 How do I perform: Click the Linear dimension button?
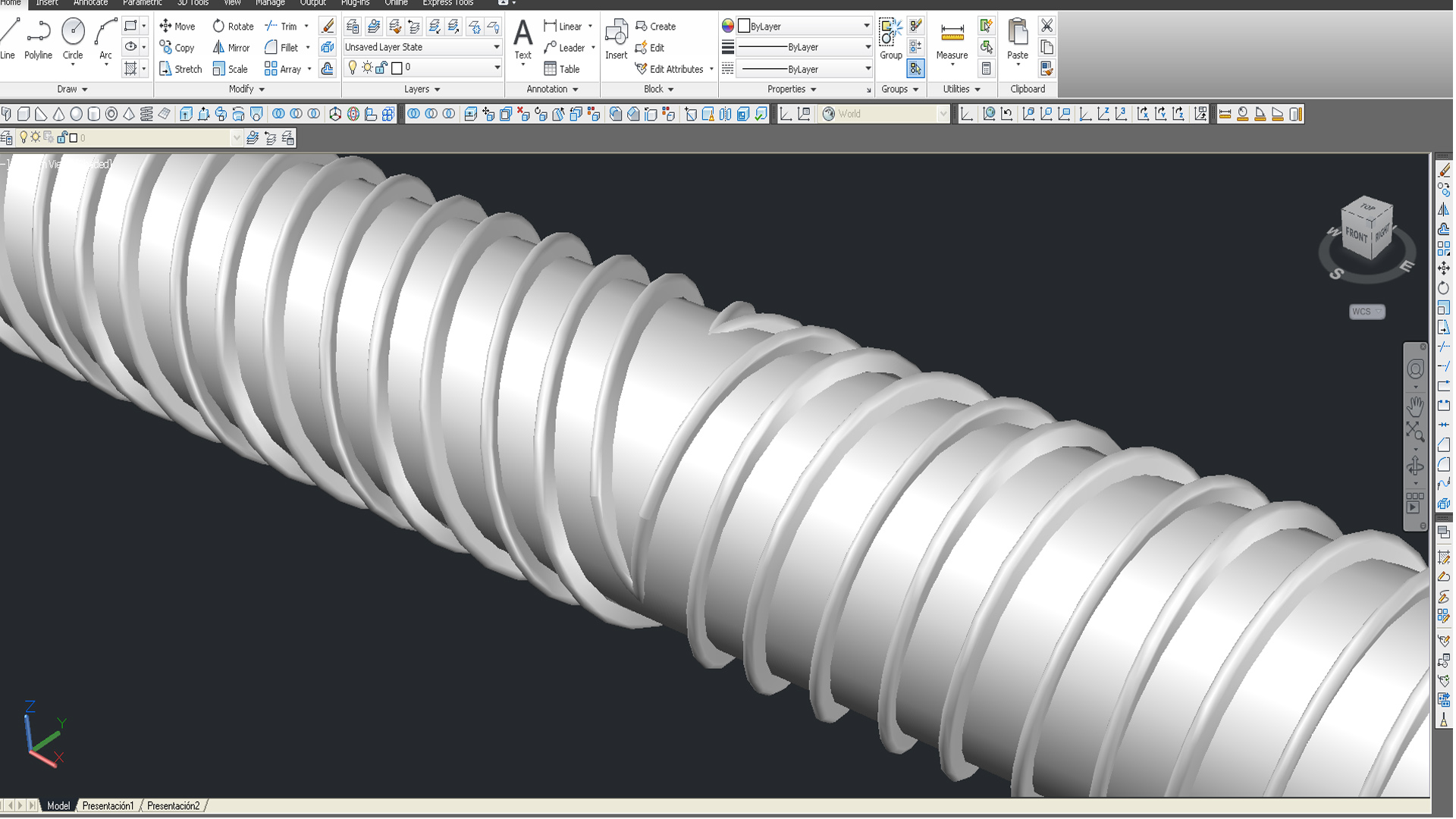pyautogui.click(x=563, y=26)
